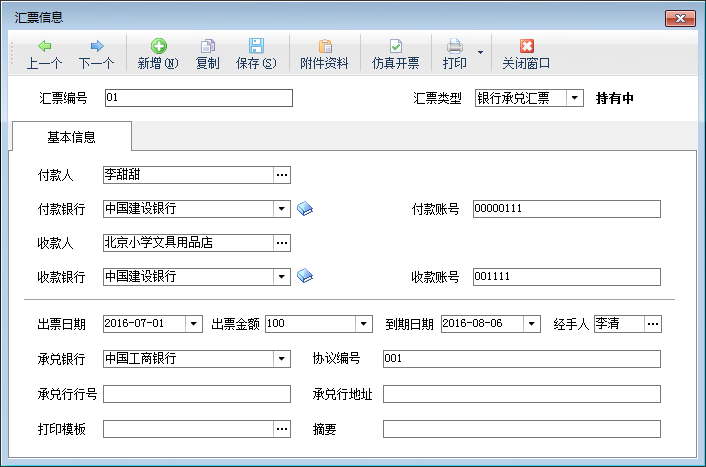Go to previous record with 上一个
The image size is (706, 467).
click(x=44, y=54)
